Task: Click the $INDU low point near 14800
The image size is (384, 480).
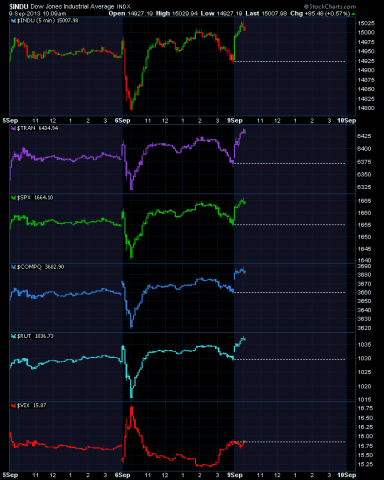Action: tap(131, 109)
